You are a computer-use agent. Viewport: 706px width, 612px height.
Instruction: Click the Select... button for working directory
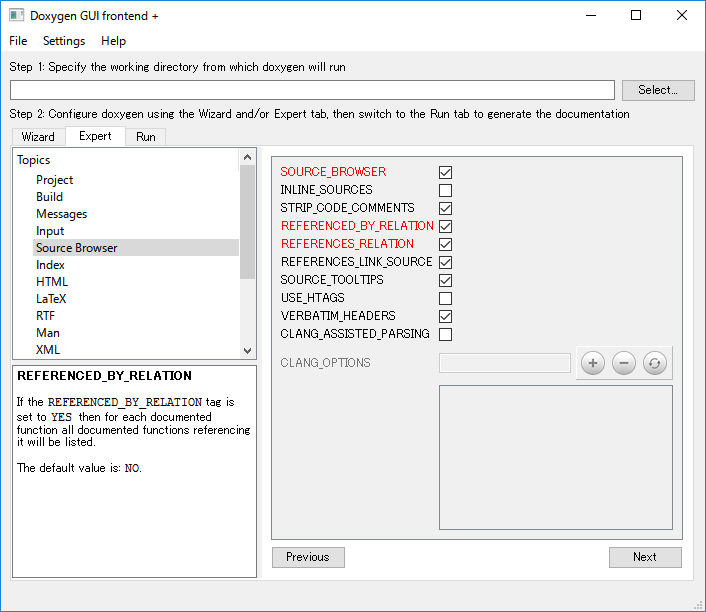coord(658,90)
